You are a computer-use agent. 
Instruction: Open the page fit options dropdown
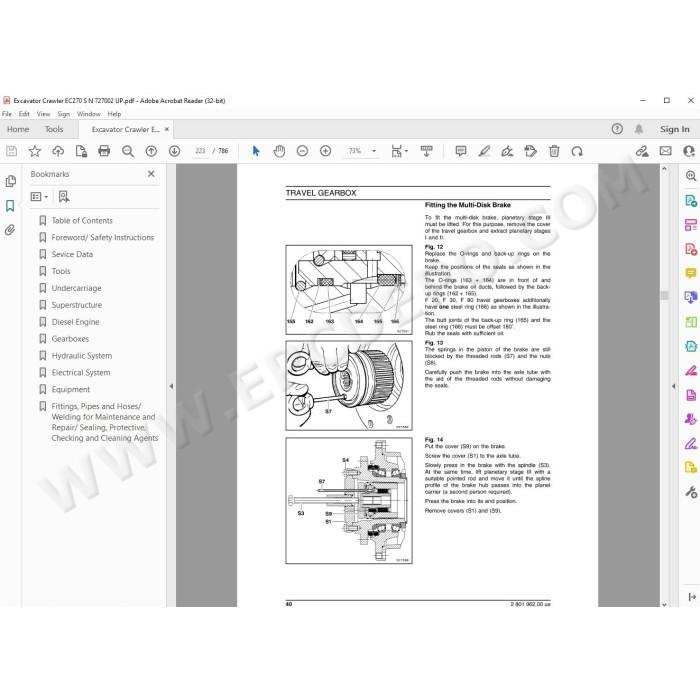pos(399,151)
